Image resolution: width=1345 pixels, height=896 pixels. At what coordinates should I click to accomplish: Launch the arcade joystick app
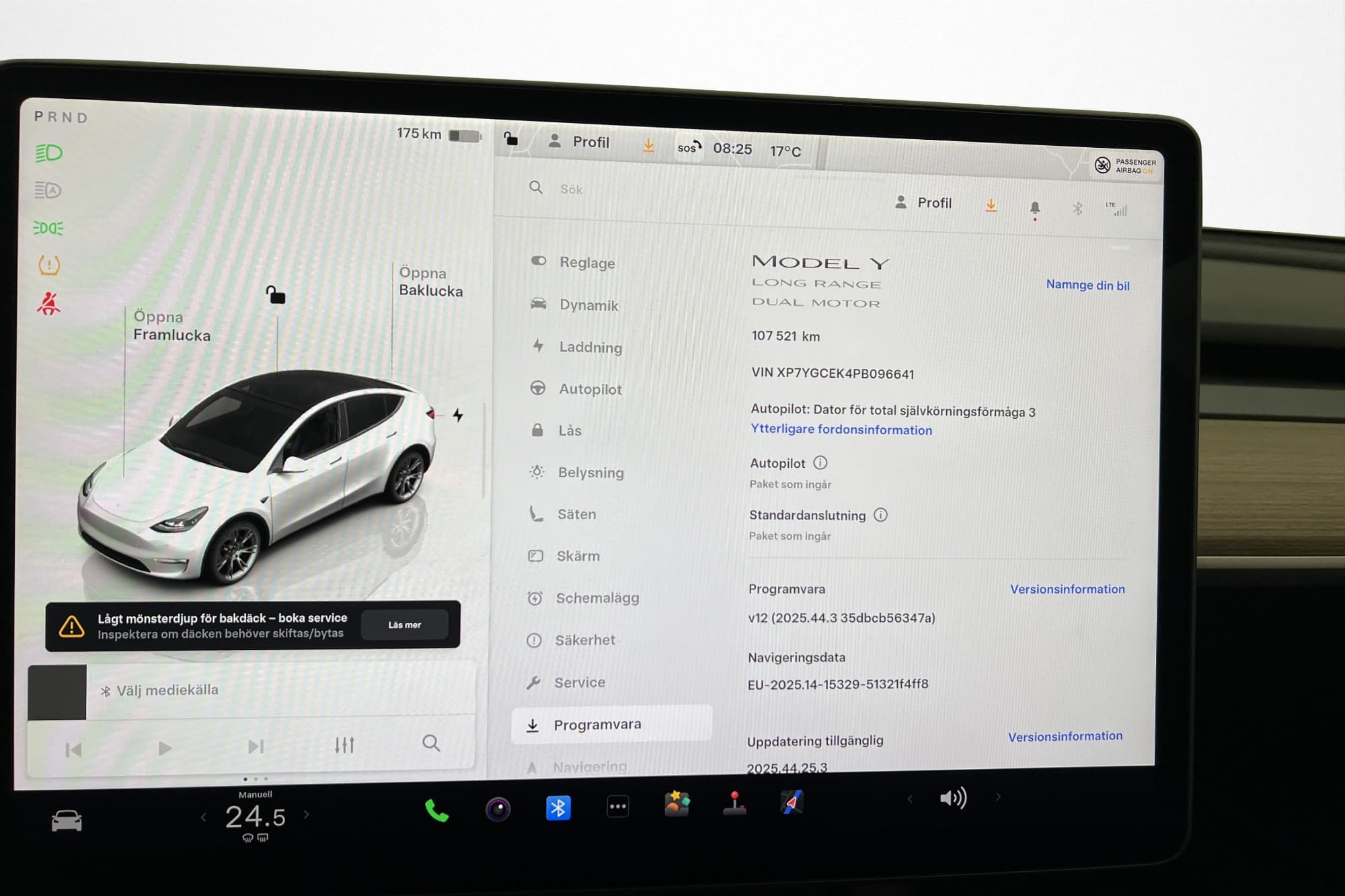pyautogui.click(x=734, y=803)
